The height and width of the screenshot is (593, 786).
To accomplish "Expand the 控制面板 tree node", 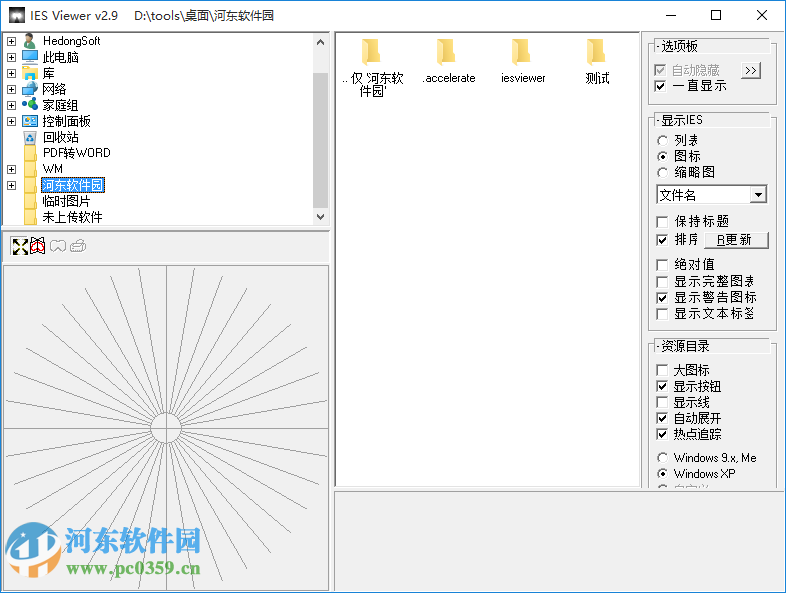I will point(12,121).
